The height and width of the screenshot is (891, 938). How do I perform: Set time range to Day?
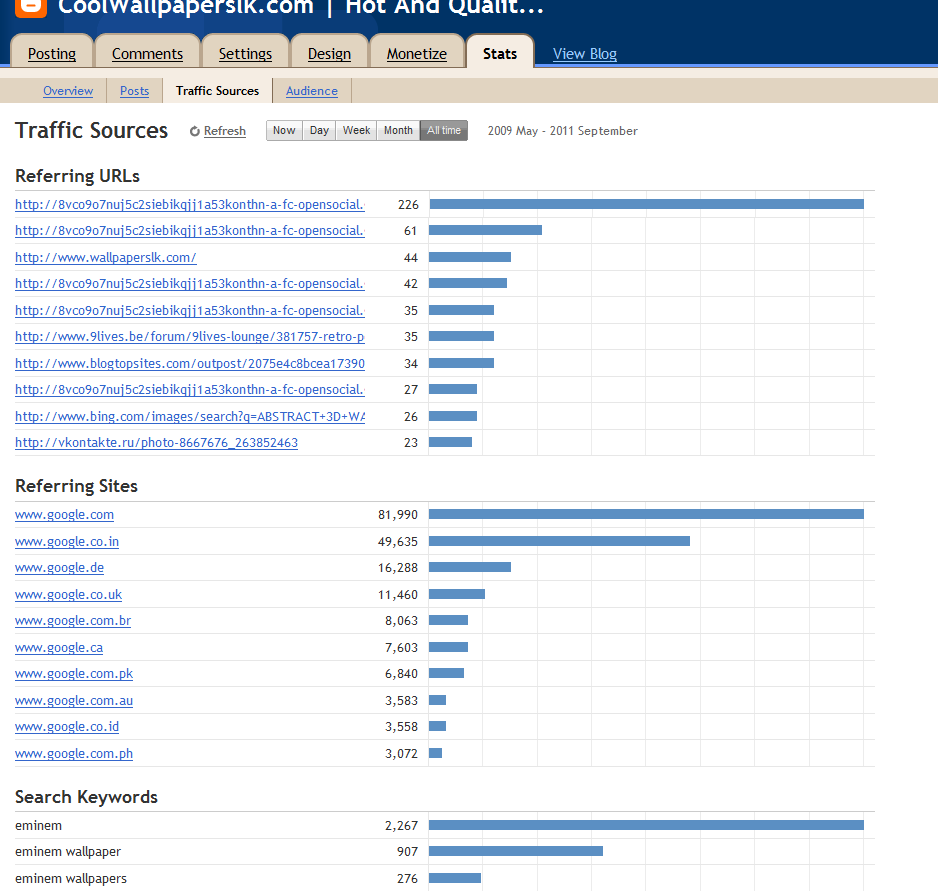coord(319,130)
